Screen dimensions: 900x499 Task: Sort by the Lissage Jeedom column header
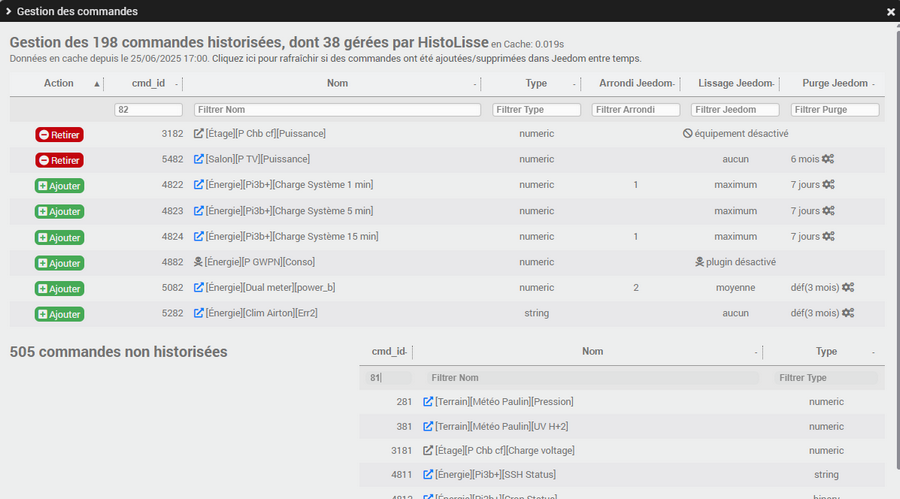click(730, 83)
